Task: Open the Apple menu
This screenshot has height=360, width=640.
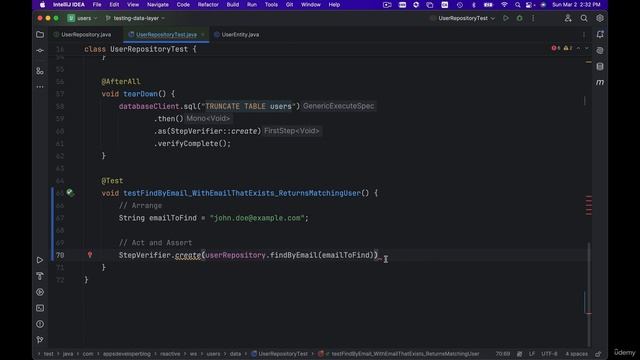Action: 42,5
